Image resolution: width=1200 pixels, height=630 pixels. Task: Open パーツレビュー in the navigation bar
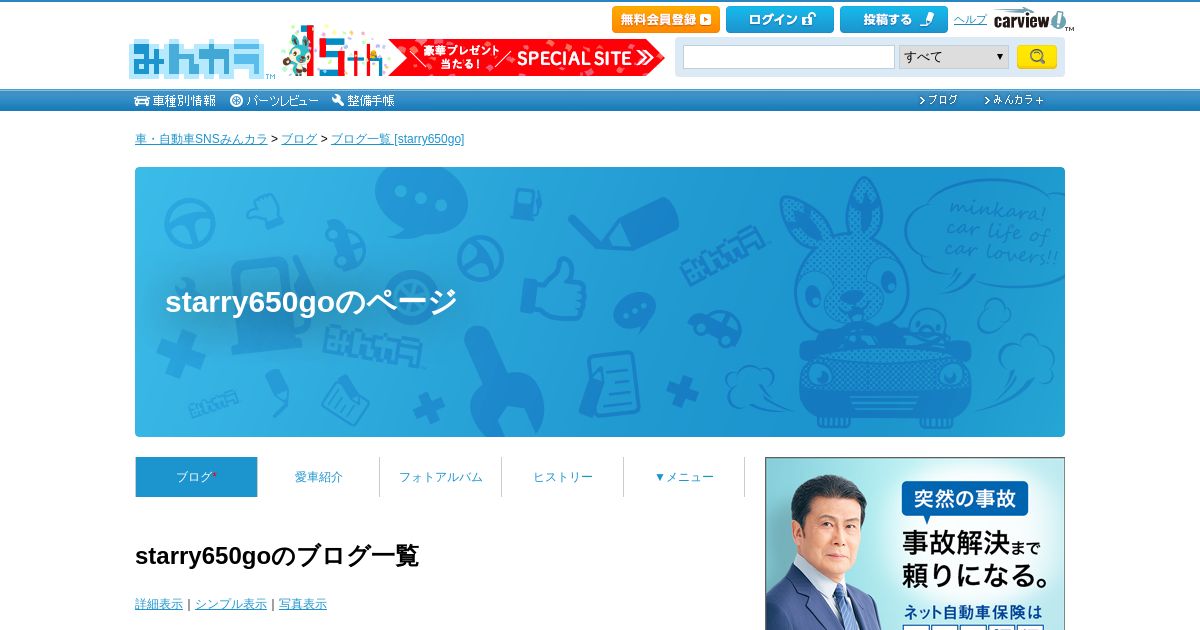click(275, 100)
